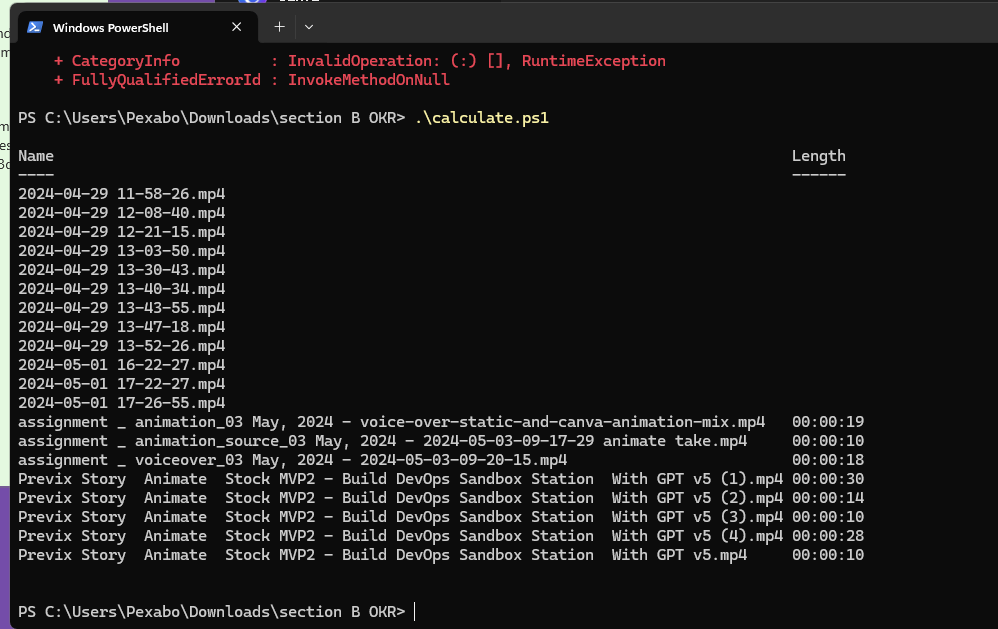Click the animation_source animate take.mp4 row
The width and height of the screenshot is (998, 629).
coord(441,441)
